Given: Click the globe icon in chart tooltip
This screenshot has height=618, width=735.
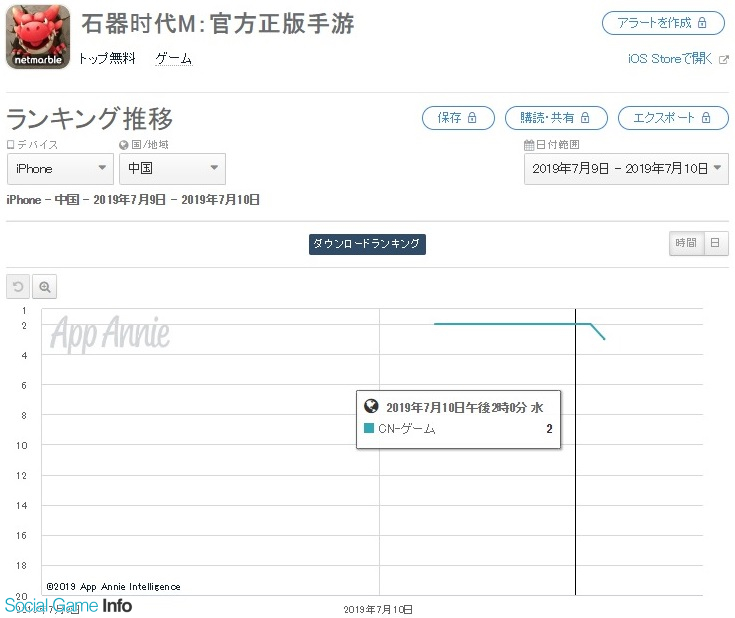Looking at the screenshot, I should click(371, 406).
